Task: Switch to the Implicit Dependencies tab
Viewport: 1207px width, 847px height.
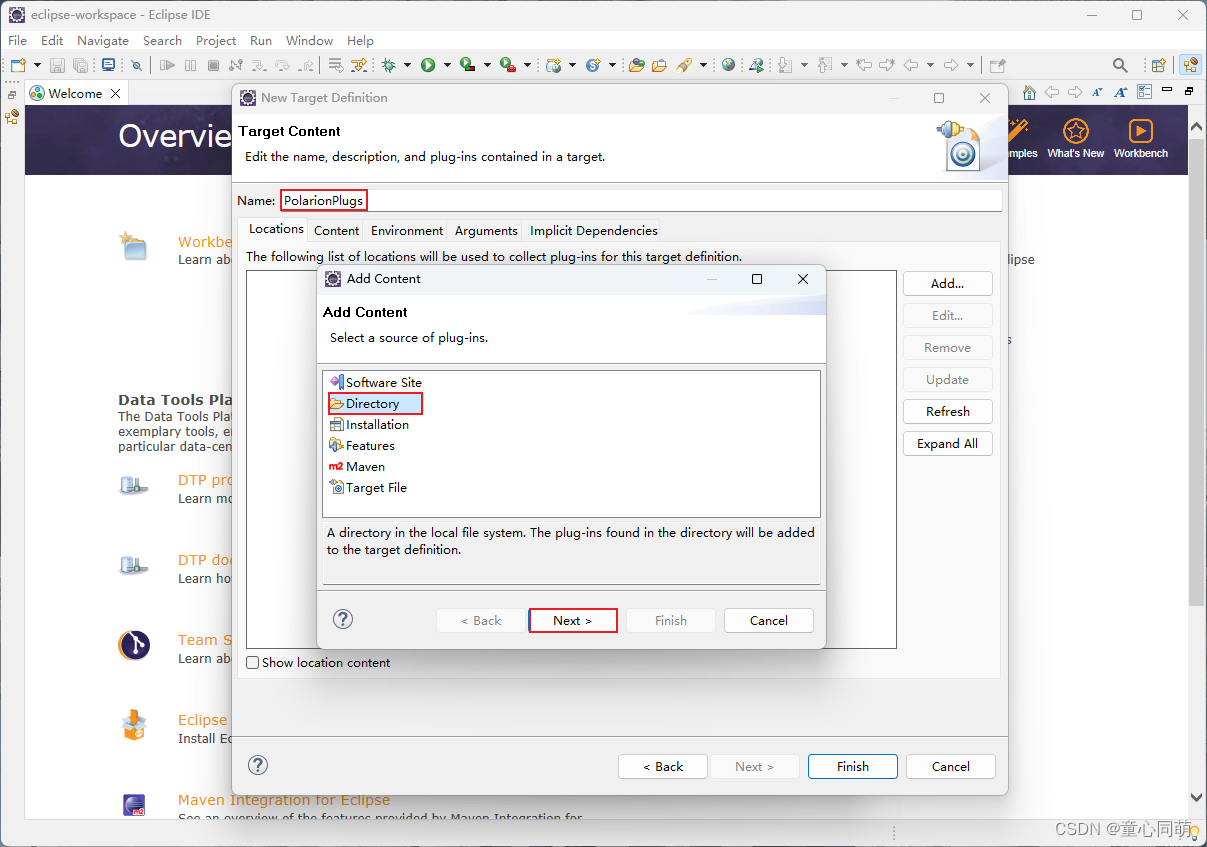Action: tap(594, 230)
